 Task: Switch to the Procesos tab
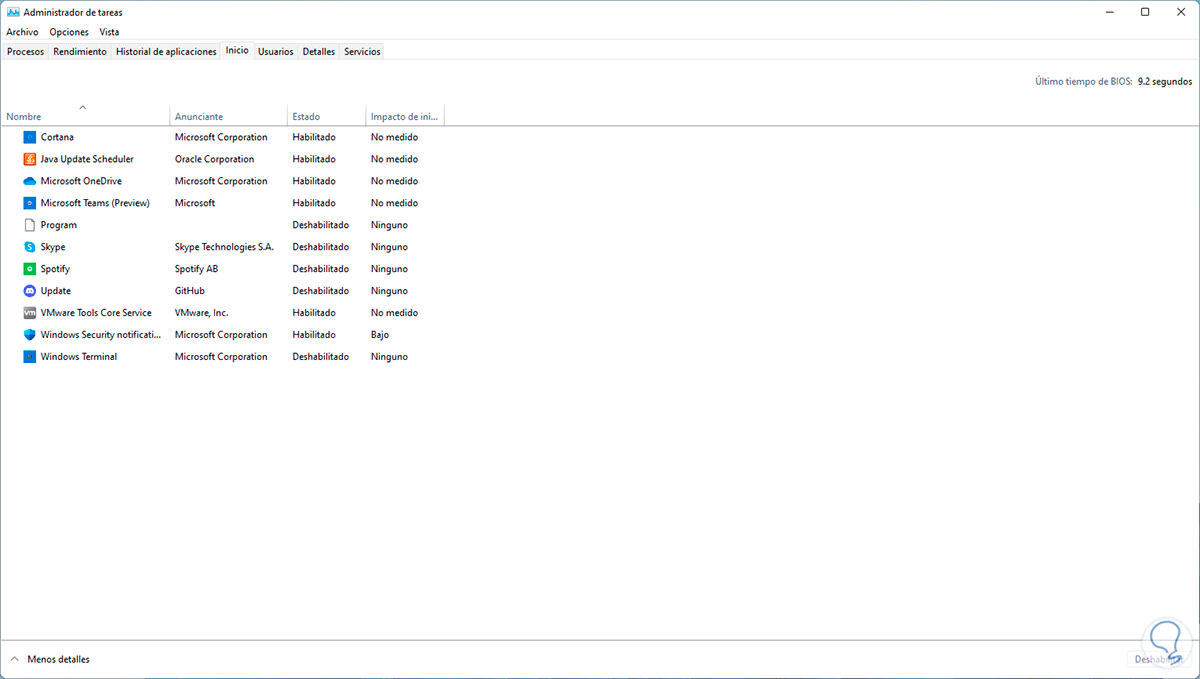tap(25, 51)
